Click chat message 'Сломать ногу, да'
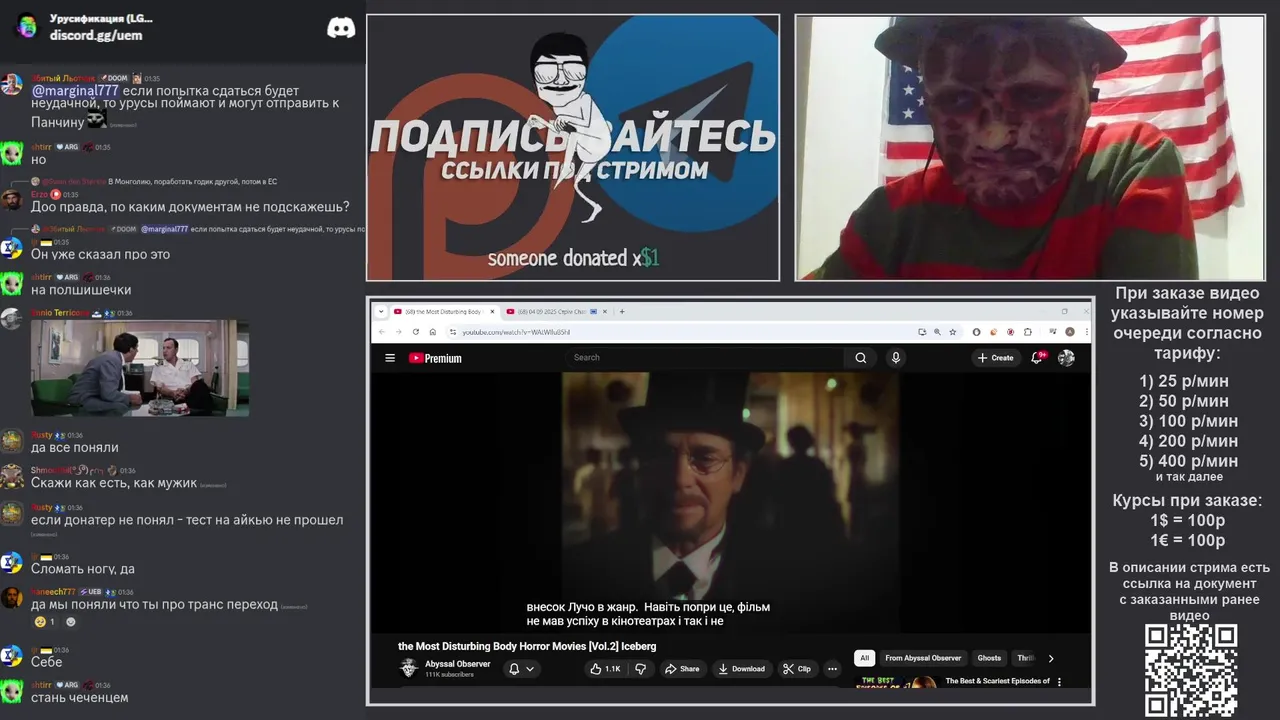Viewport: 1280px width, 720px height. click(x=82, y=569)
